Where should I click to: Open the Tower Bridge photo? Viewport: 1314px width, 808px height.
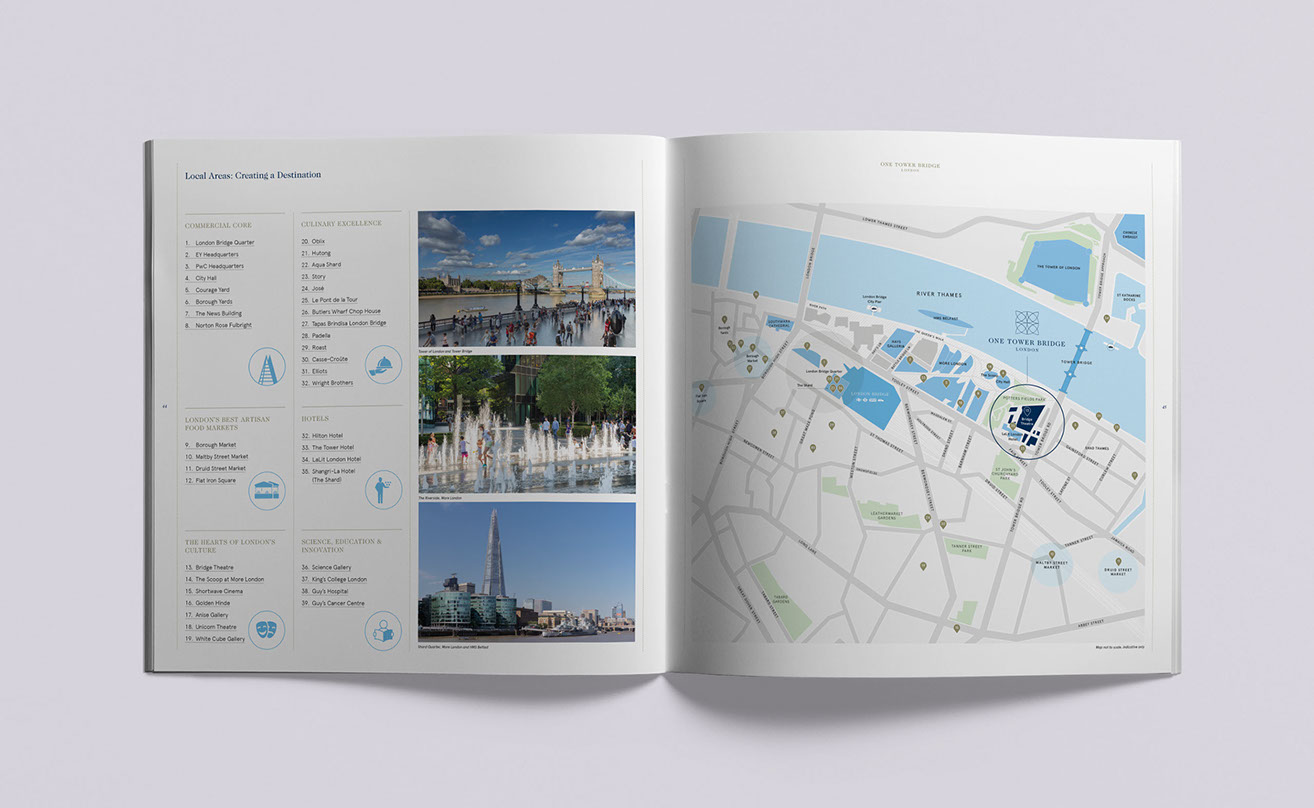click(x=526, y=278)
